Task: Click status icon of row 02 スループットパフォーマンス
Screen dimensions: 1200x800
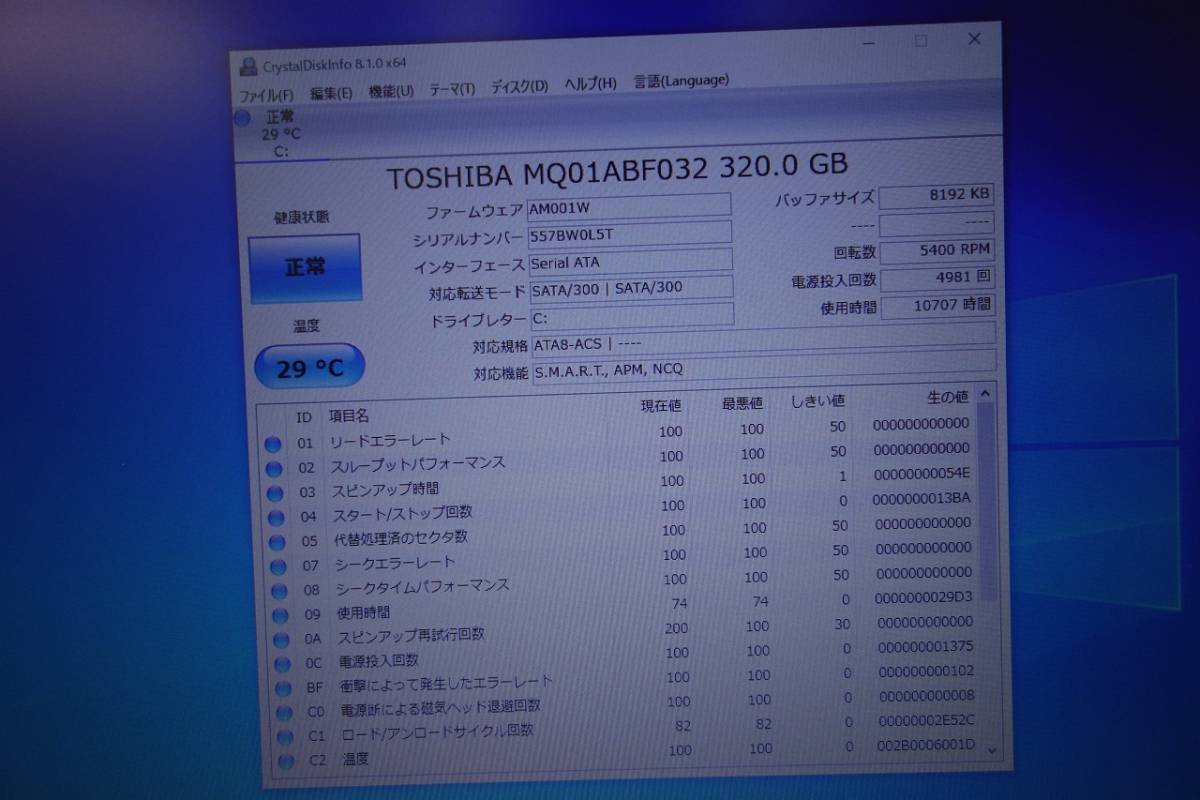Action: click(274, 468)
